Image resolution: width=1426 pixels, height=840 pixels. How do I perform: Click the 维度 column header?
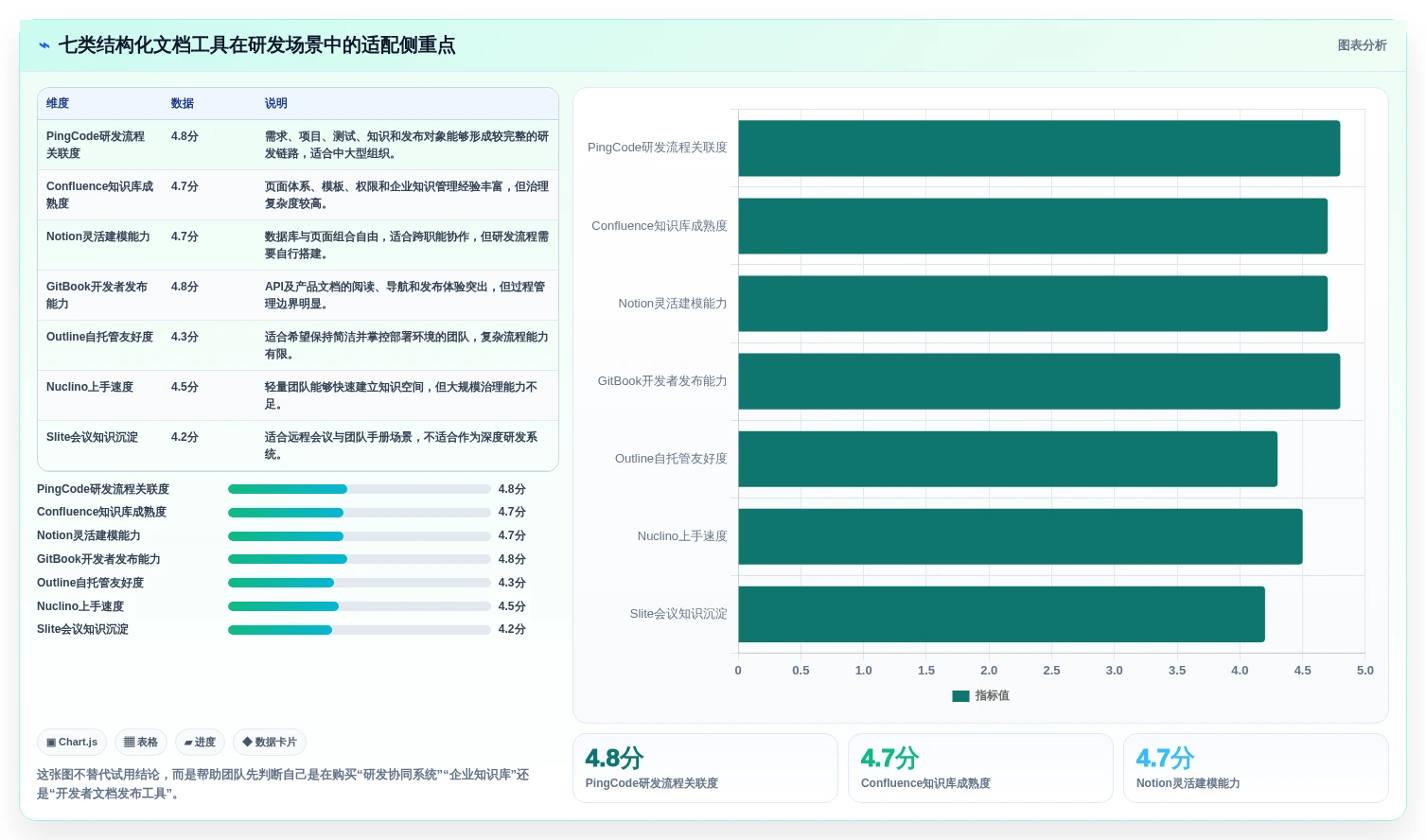58,104
